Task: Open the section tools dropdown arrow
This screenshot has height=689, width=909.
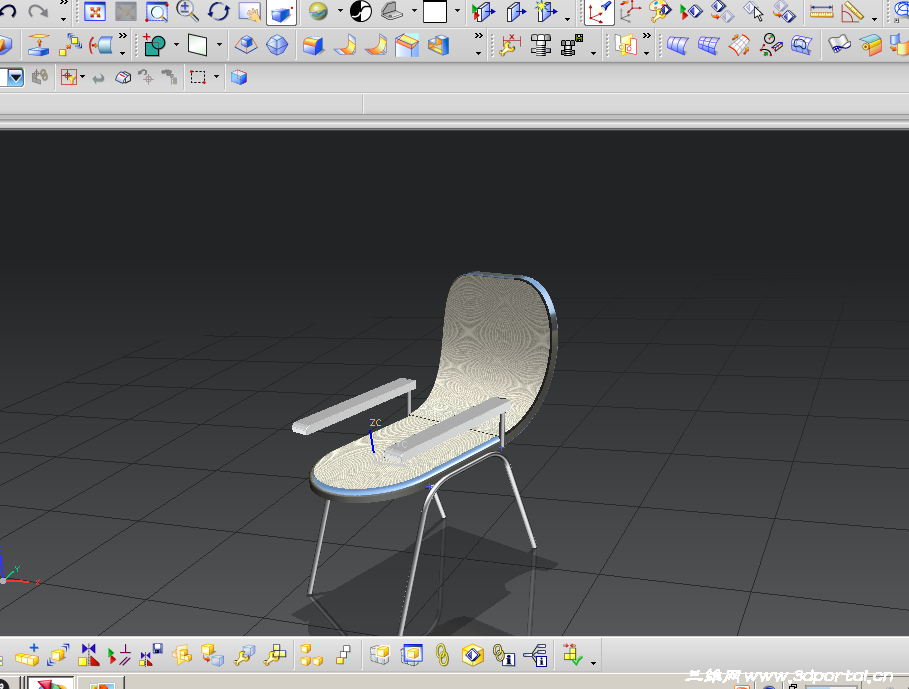Action: 568,20
